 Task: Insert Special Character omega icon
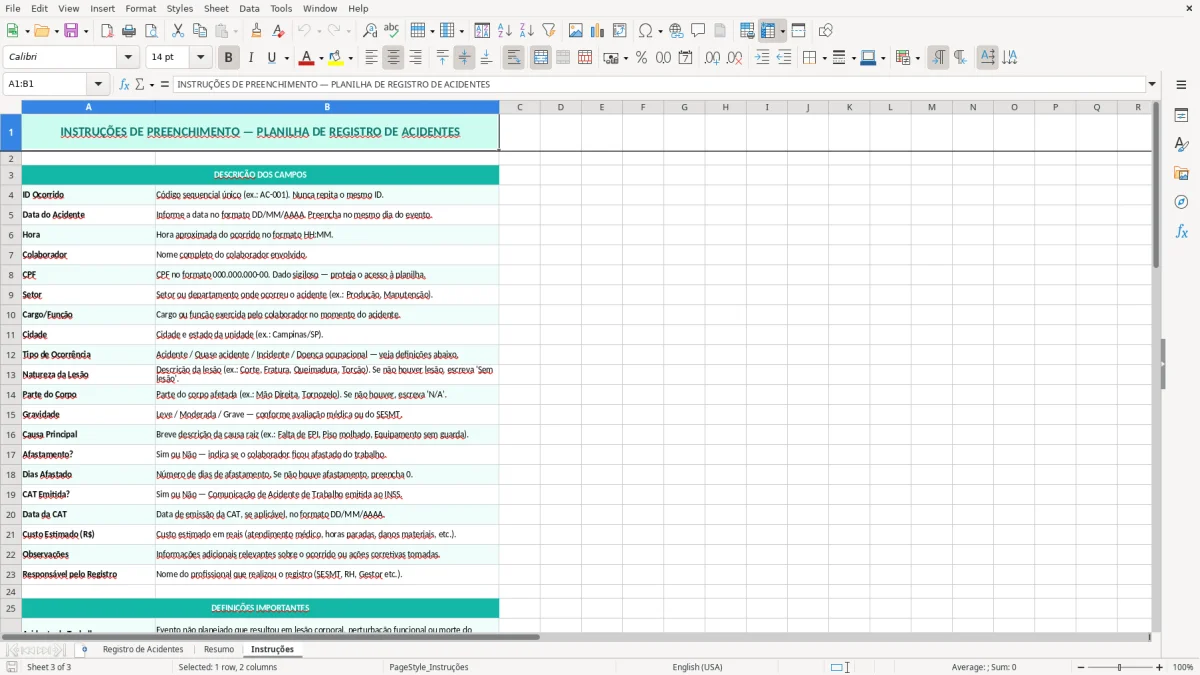click(645, 31)
